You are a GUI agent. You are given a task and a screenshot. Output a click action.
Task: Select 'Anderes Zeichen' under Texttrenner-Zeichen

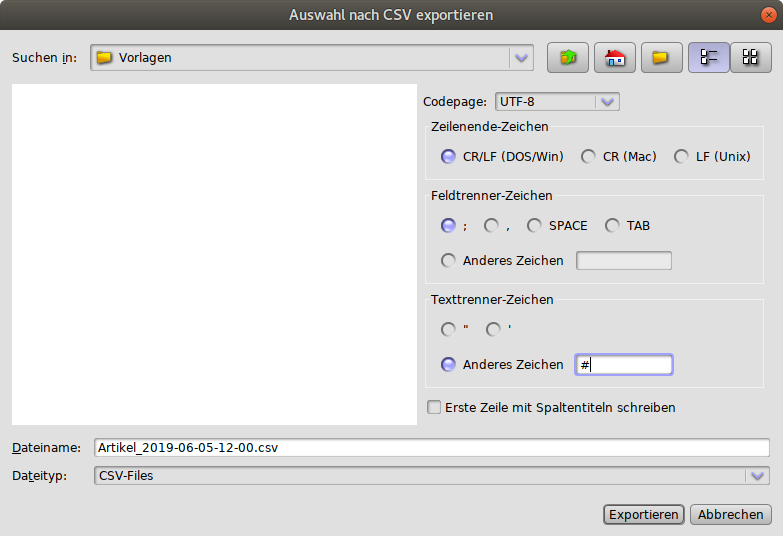448,365
